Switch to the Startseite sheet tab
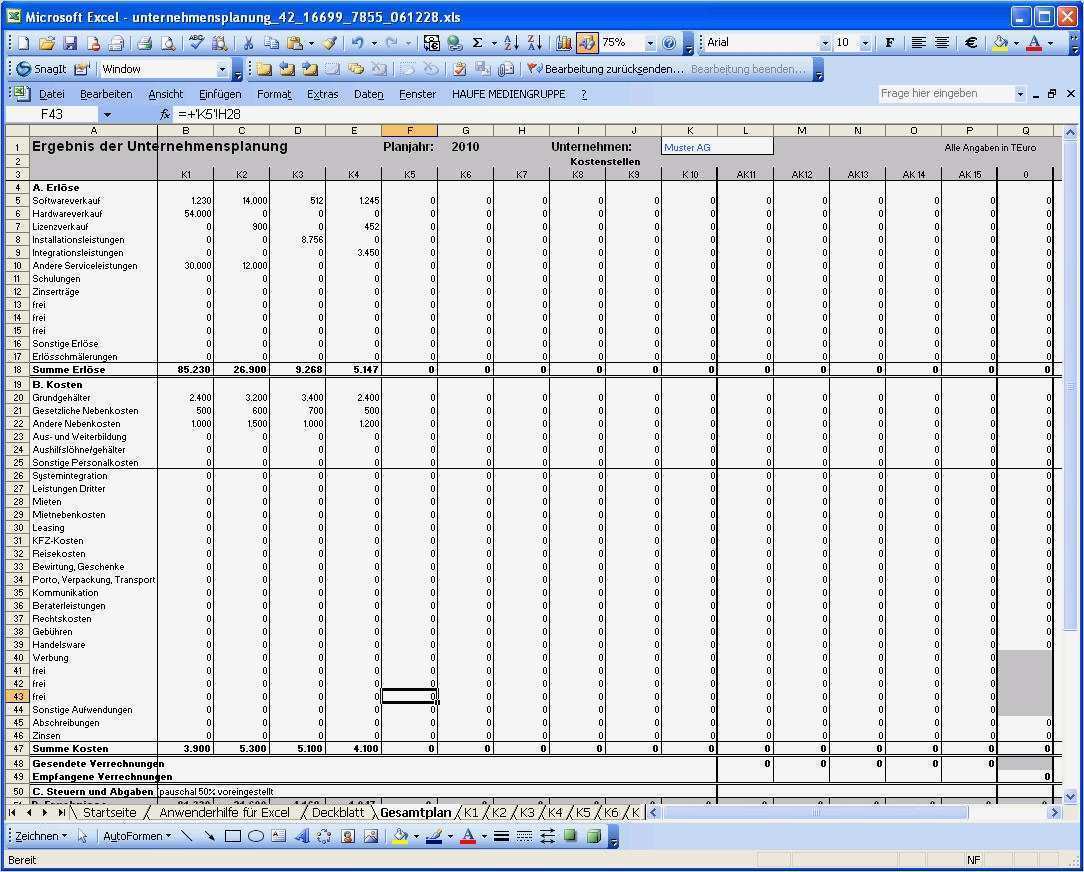The height and width of the screenshot is (872, 1084). click(109, 813)
